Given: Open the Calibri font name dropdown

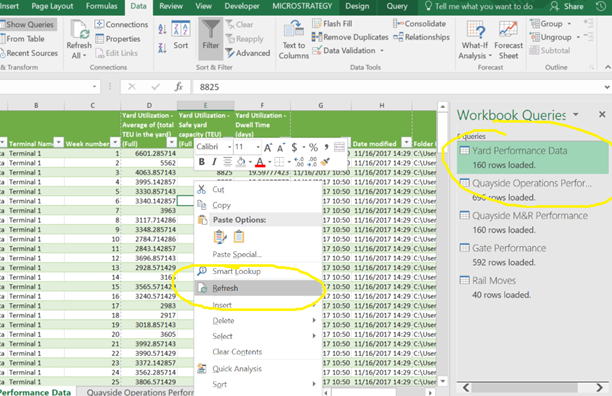Looking at the screenshot, I should 229,147.
